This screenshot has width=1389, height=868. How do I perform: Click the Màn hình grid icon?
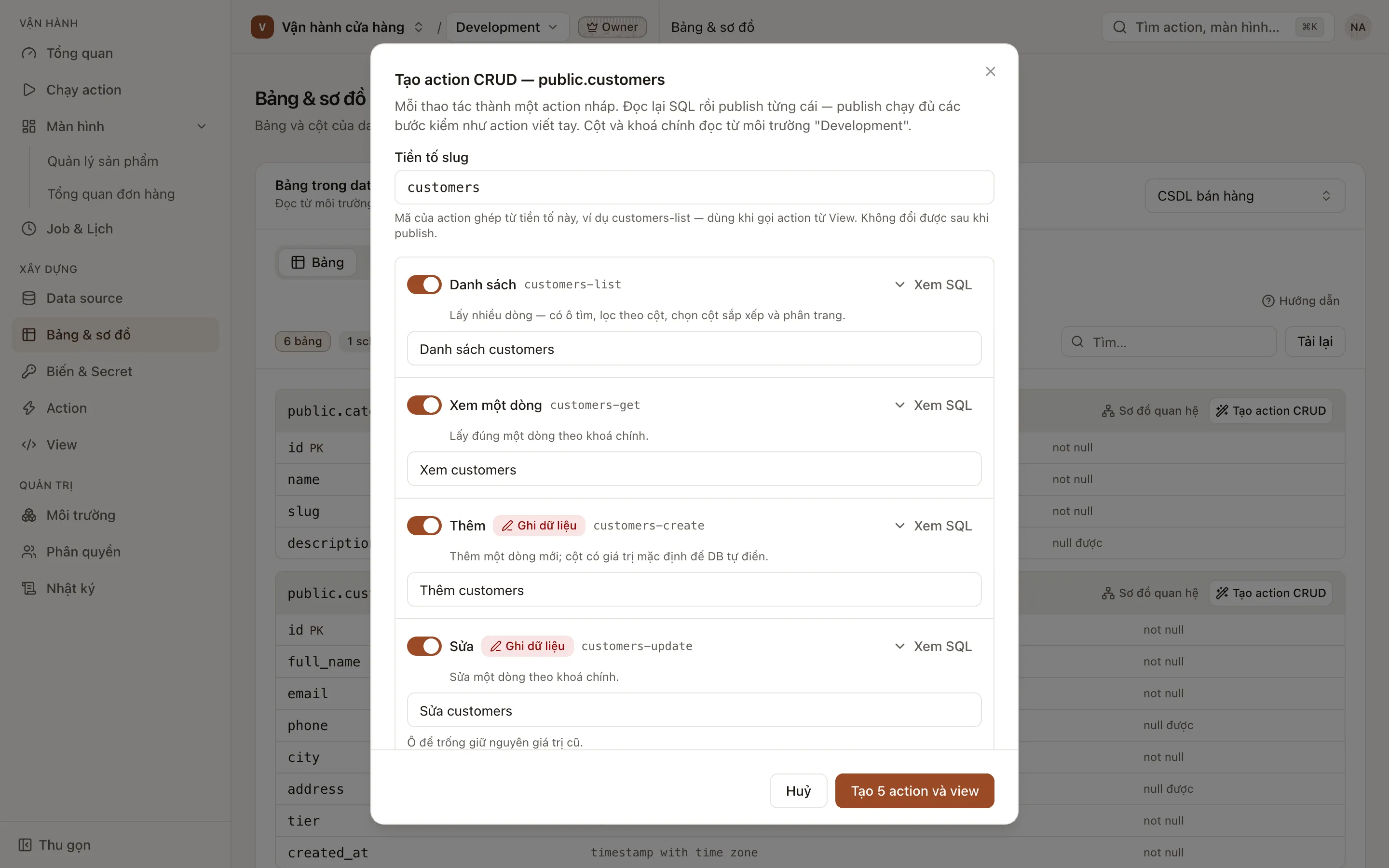tap(29, 126)
